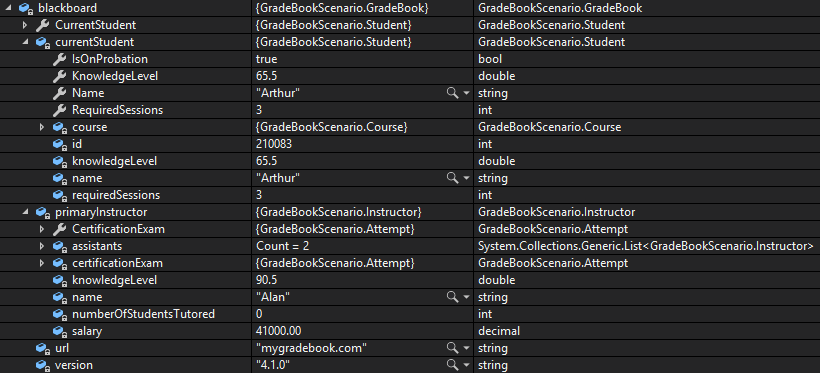Viewport: 820px width, 373px height.
Task: Click the field icon beside numberOfStudentsTutored
Action: click(x=60, y=314)
